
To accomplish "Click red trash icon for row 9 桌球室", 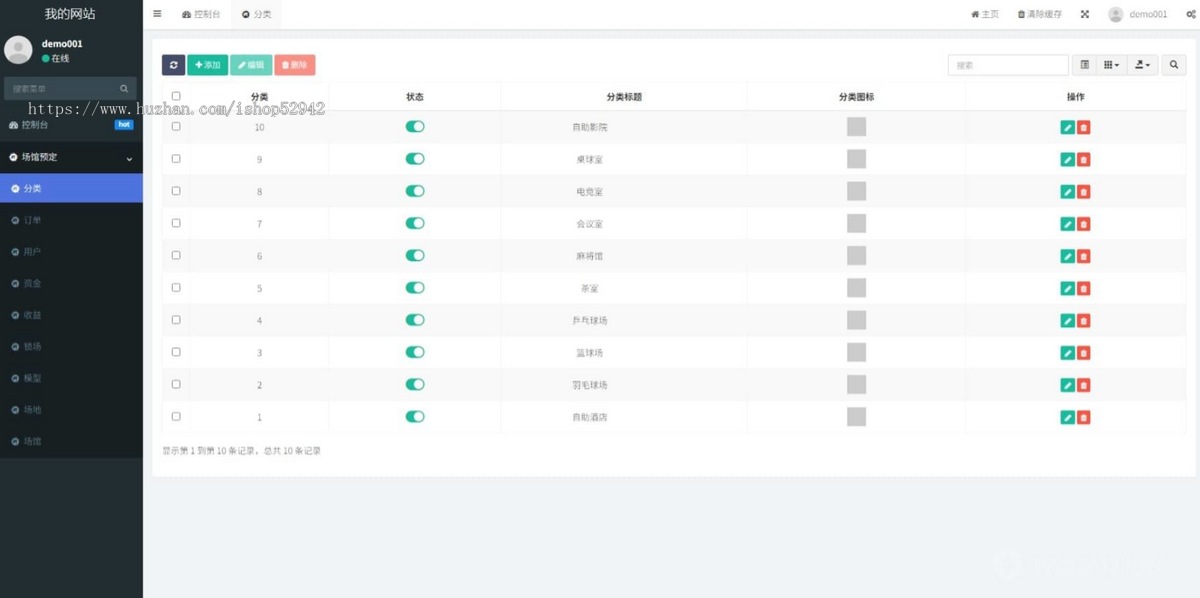I will point(1084,159).
